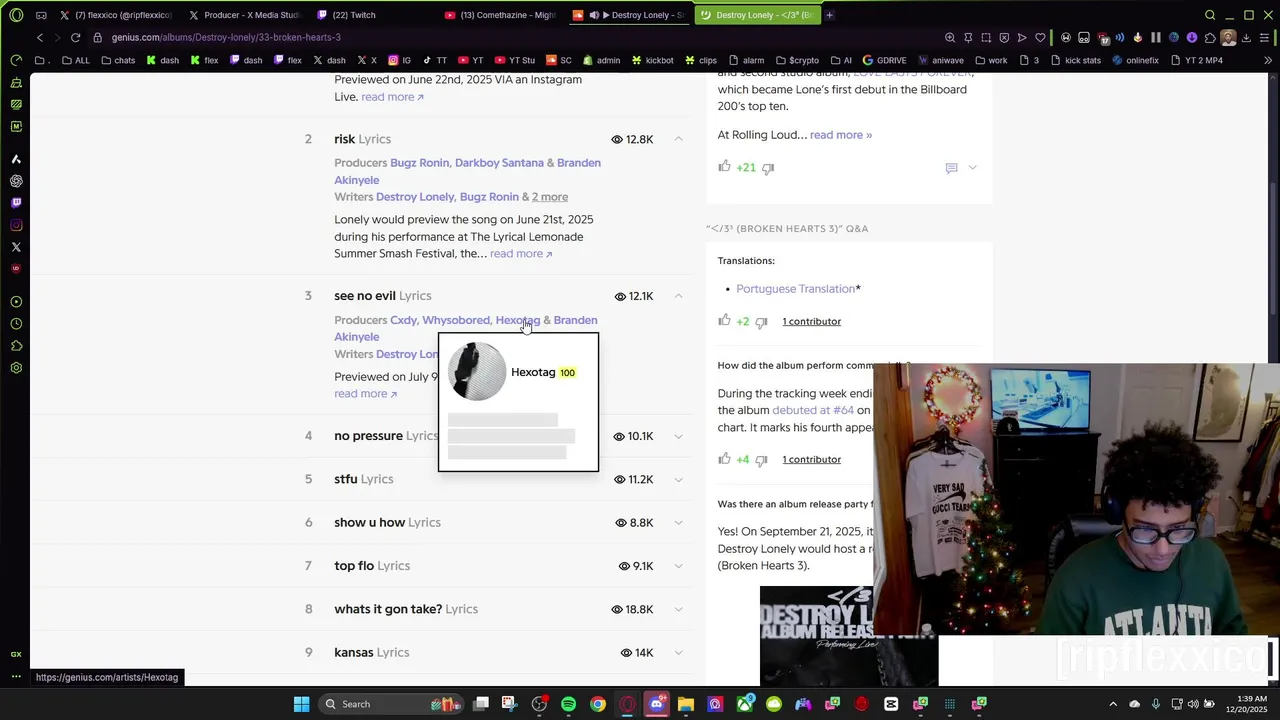Open X panel in Opera sidebar

pyautogui.click(x=16, y=247)
